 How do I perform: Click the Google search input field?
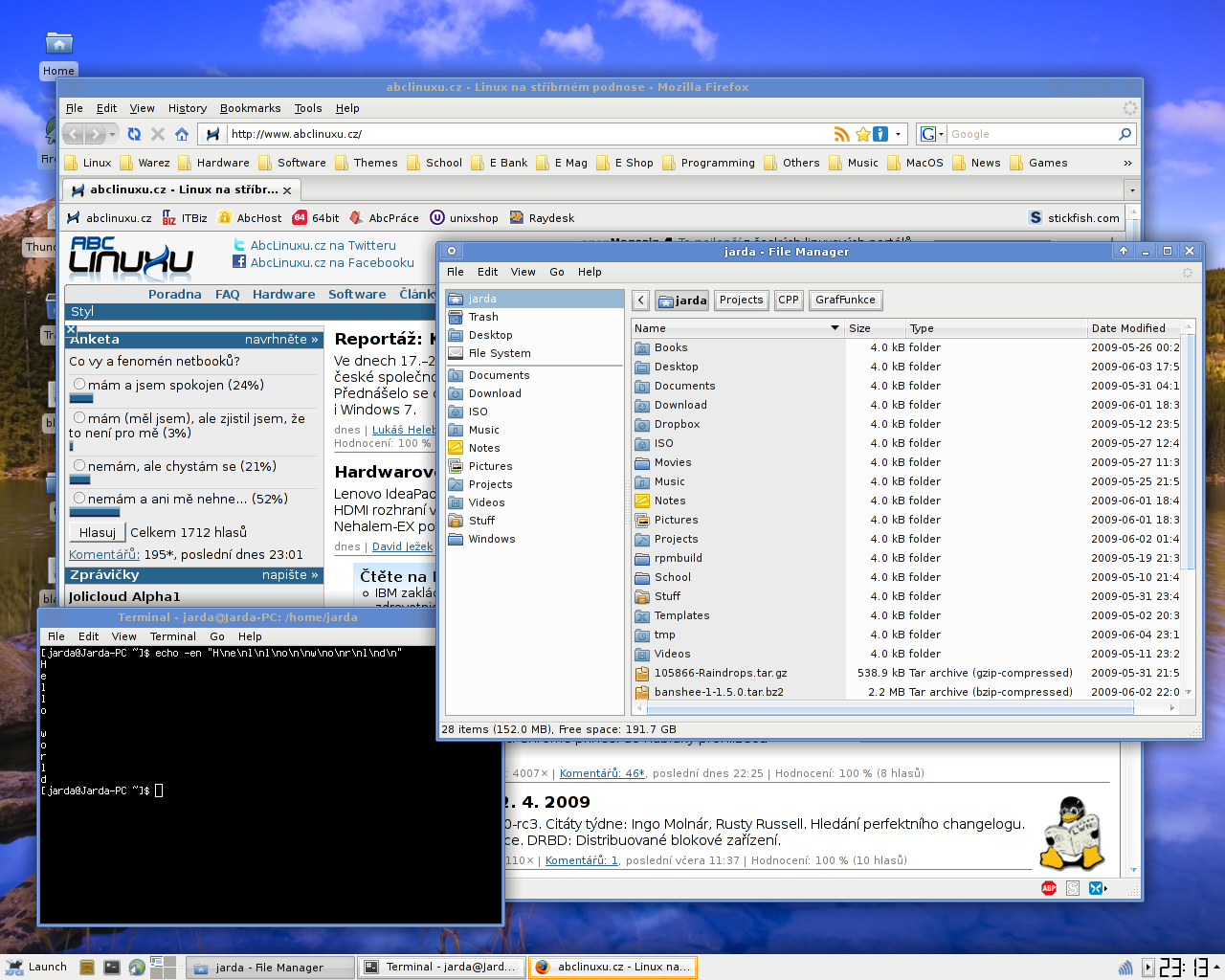point(1031,134)
